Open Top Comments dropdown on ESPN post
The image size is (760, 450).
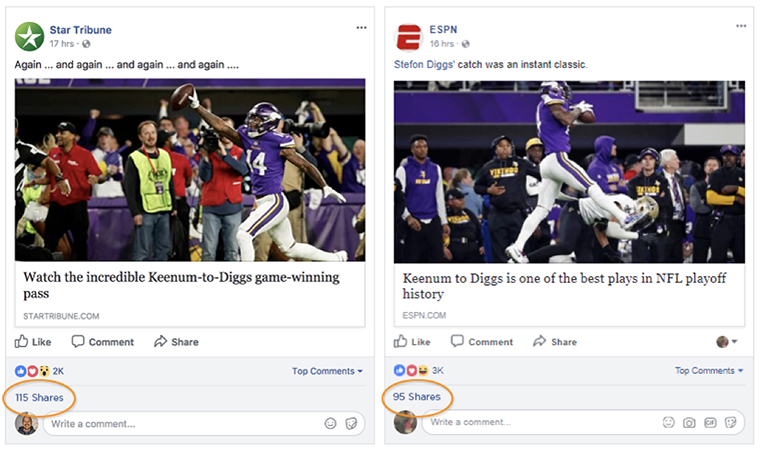(709, 371)
